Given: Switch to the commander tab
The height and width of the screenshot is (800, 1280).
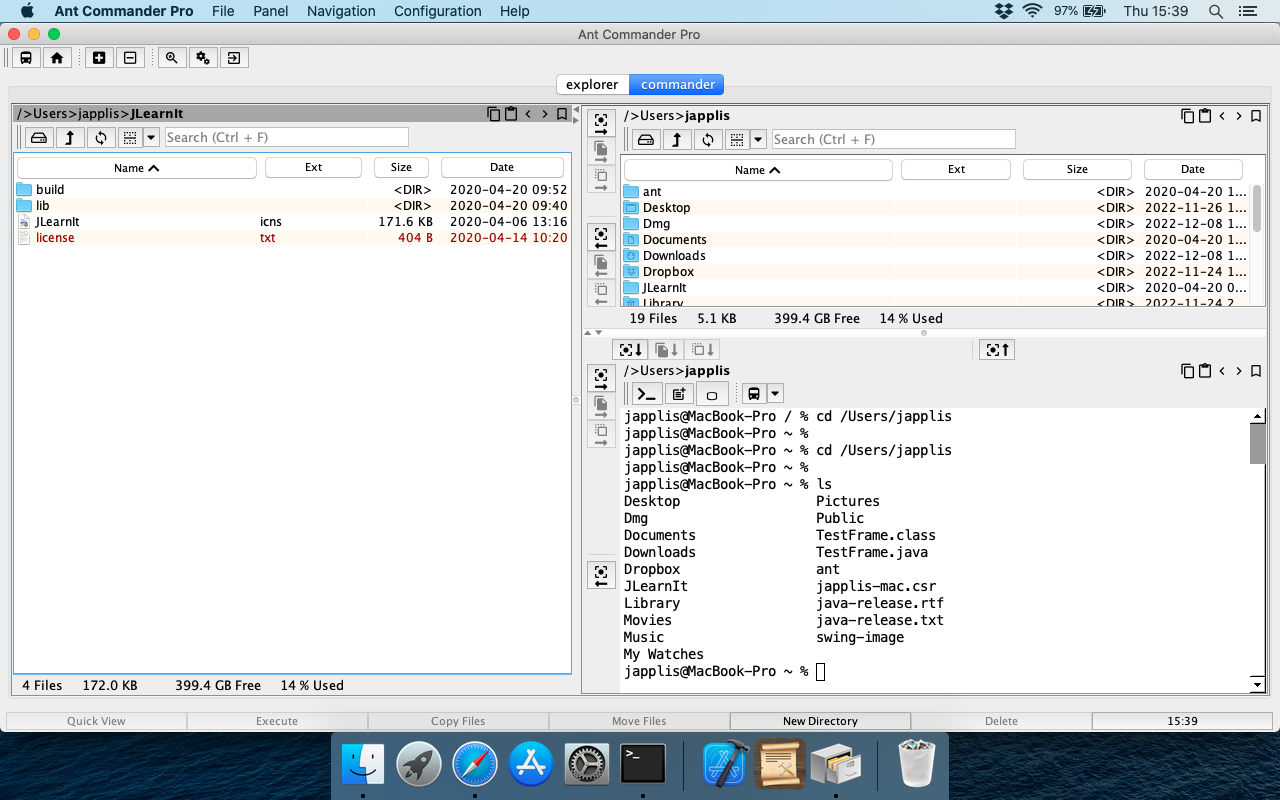Looking at the screenshot, I should (677, 85).
